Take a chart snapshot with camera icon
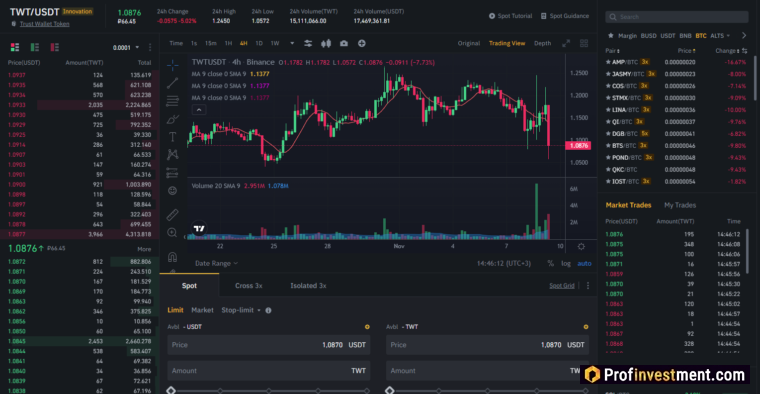 344,43
